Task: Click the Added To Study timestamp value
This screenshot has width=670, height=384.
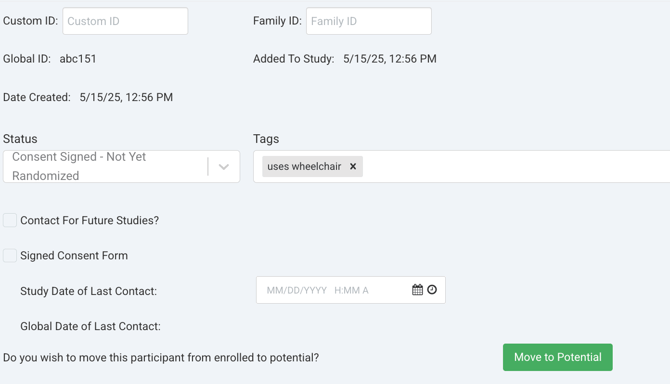Action: (x=390, y=59)
